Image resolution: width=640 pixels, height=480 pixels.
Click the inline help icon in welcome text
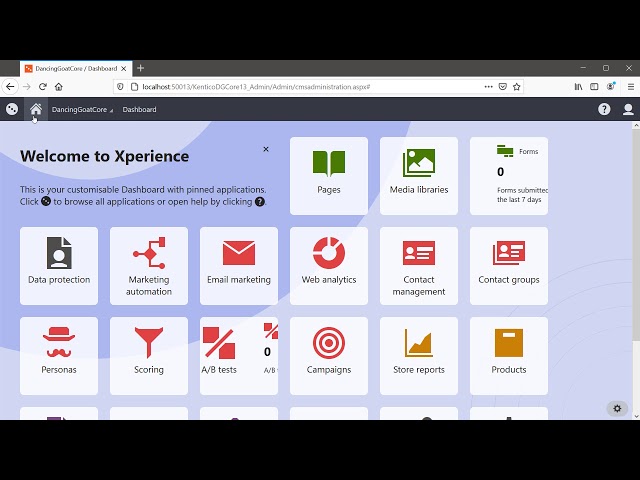pos(260,202)
